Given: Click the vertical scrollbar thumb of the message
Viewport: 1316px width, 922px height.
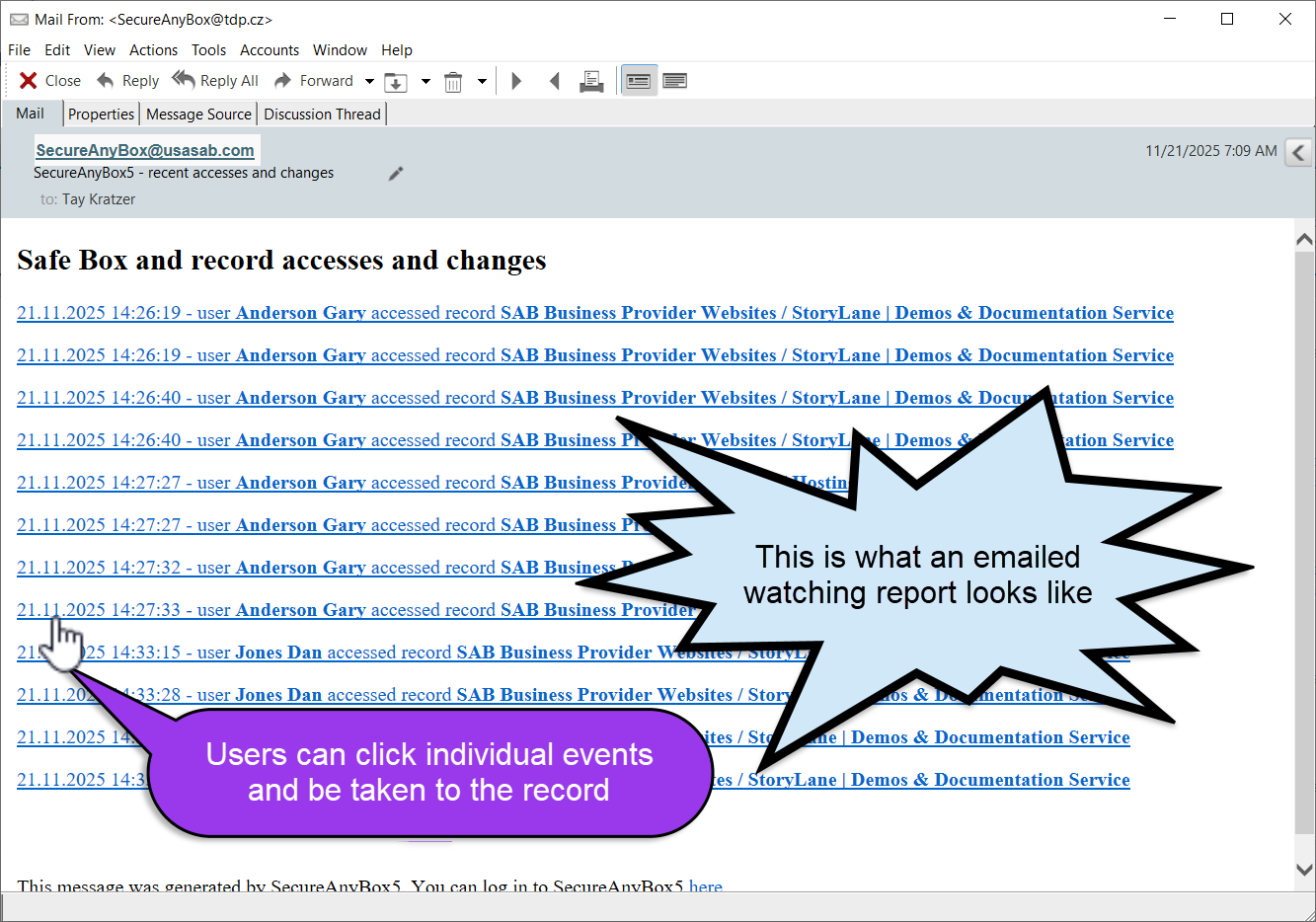Looking at the screenshot, I should [x=1304, y=542].
